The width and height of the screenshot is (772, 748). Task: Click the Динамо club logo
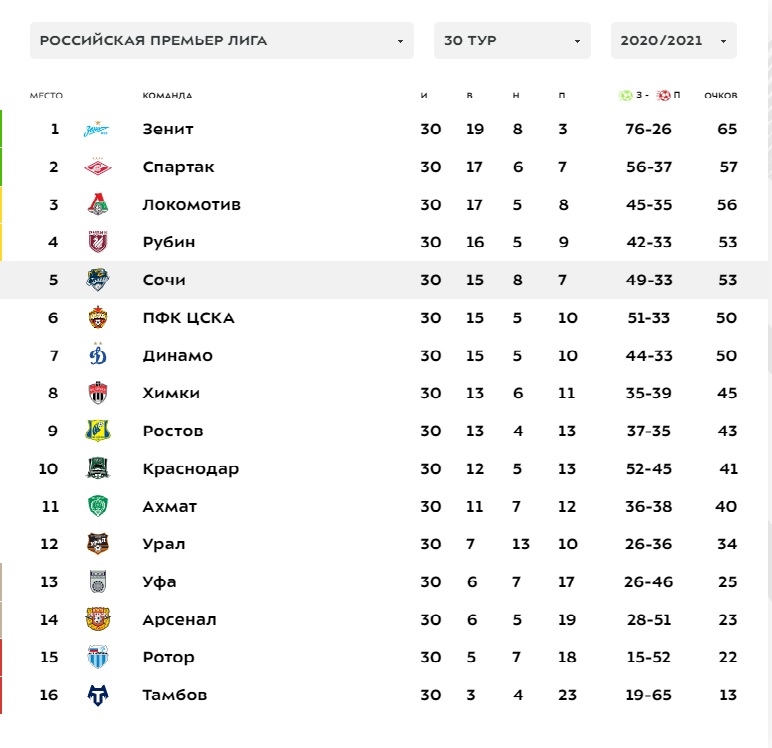(97, 354)
